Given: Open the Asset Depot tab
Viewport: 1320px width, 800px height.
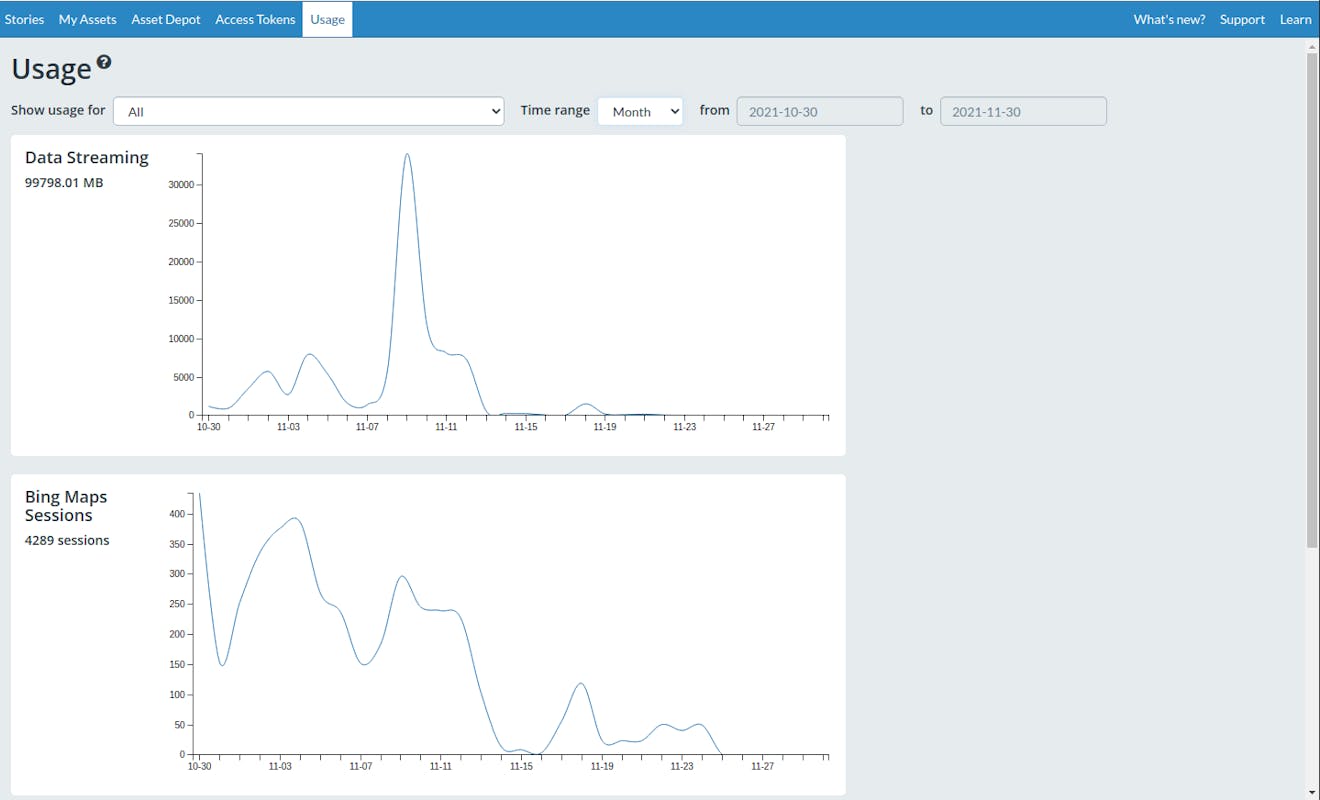Looking at the screenshot, I should point(166,19).
